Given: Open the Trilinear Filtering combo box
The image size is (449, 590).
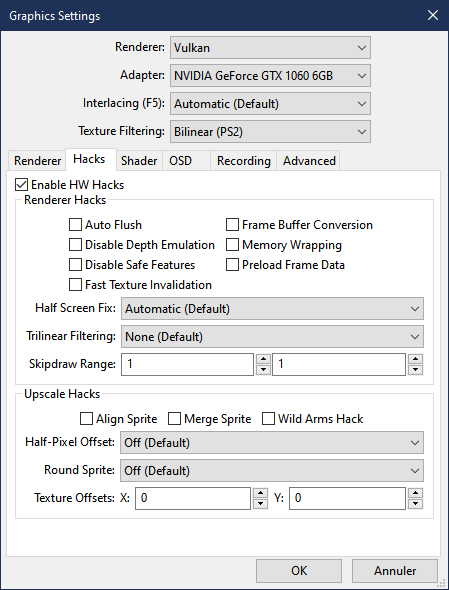Looking at the screenshot, I should pyautogui.click(x=272, y=336).
